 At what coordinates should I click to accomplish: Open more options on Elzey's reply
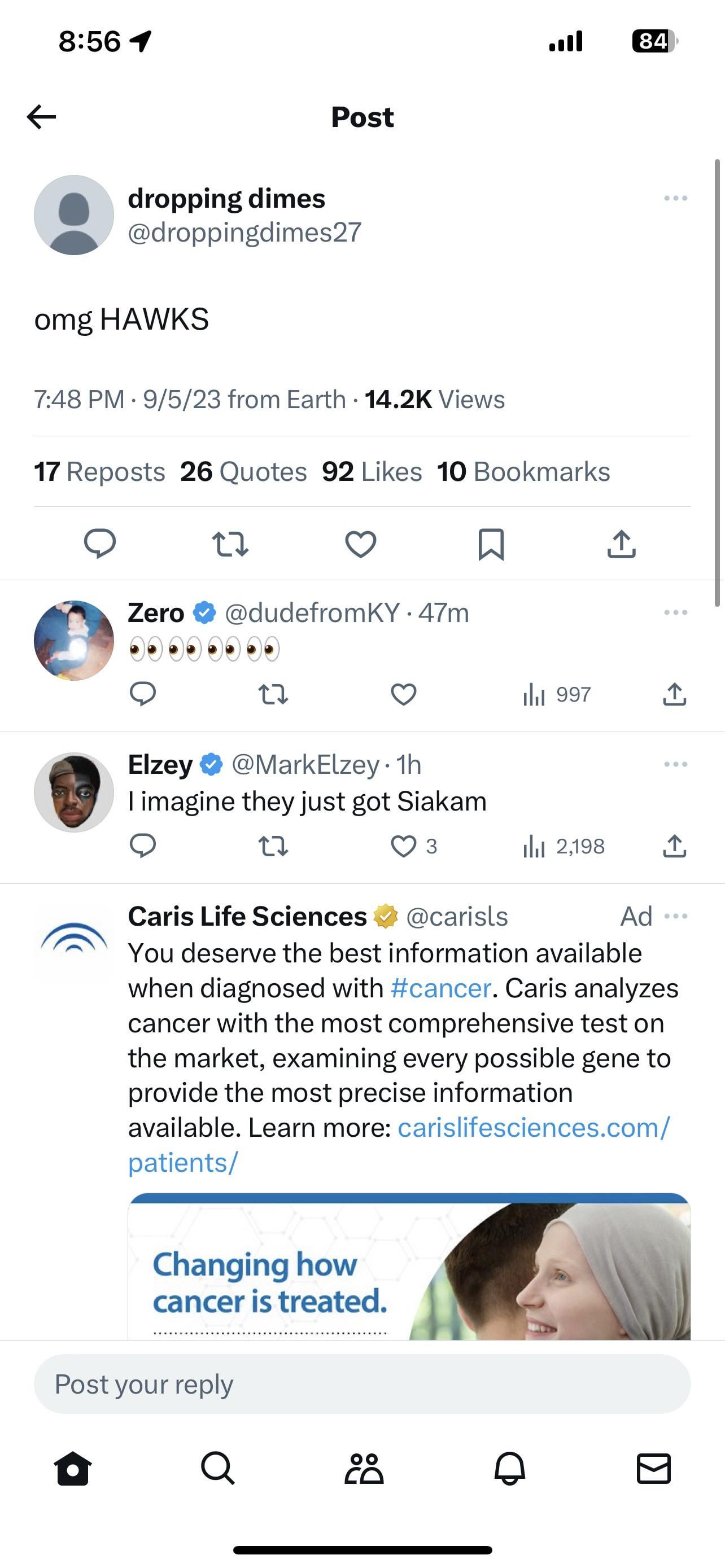(675, 764)
